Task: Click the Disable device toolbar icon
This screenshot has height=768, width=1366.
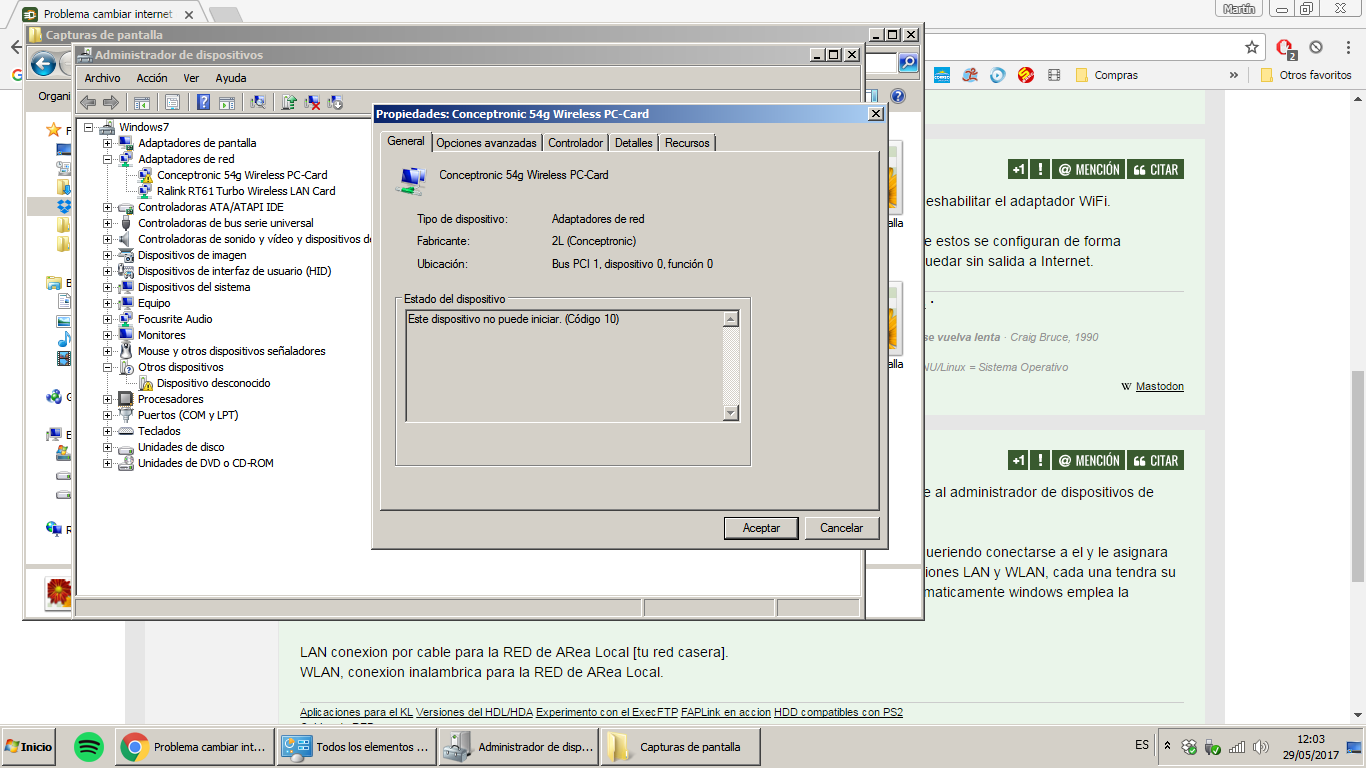Action: pyautogui.click(x=335, y=102)
